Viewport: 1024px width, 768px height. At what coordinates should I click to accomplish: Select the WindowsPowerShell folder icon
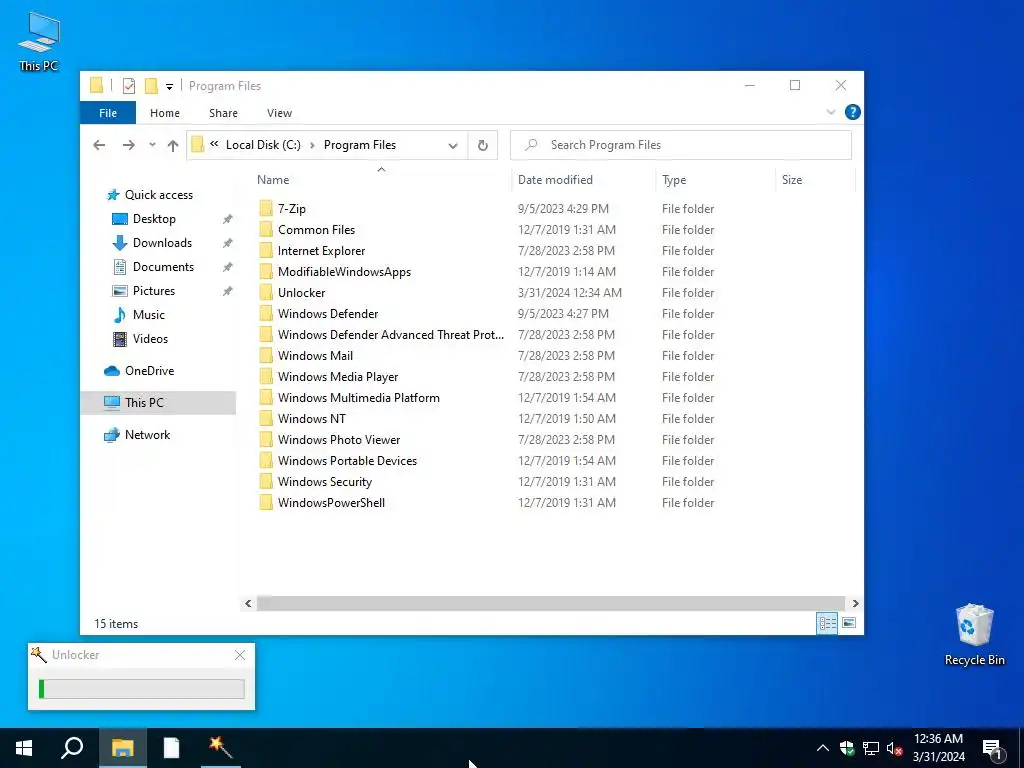tap(266, 503)
